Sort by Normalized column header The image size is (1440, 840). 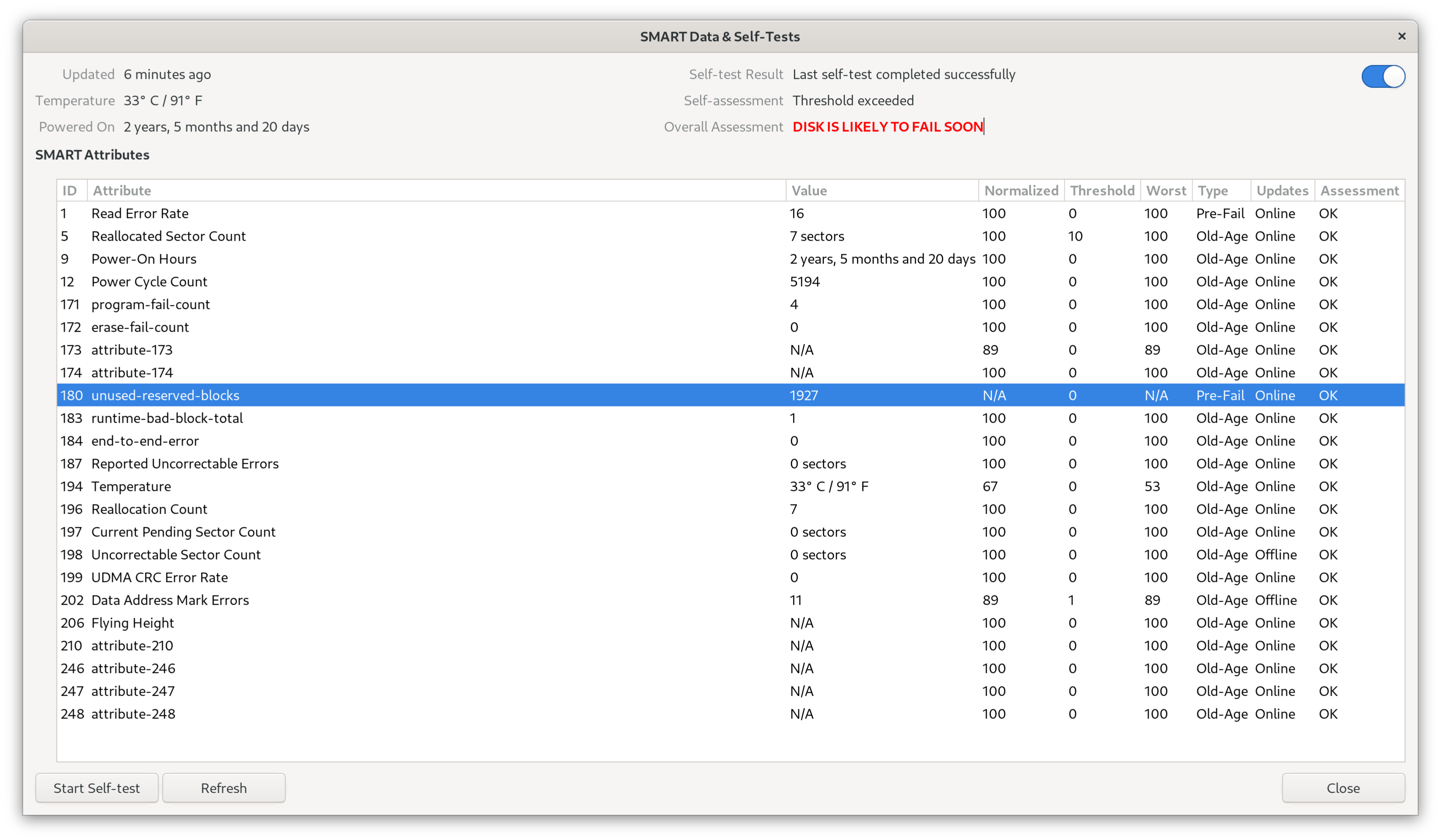pyautogui.click(x=1021, y=191)
